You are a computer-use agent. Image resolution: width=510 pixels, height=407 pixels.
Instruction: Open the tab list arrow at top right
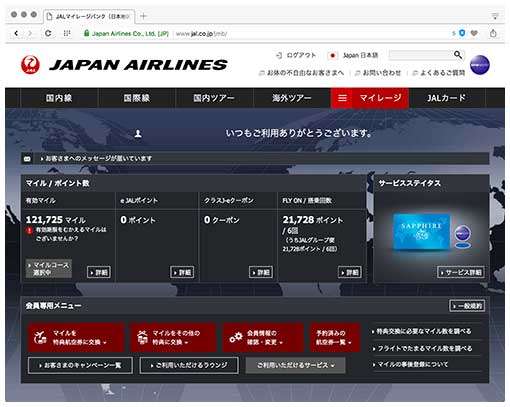(495, 16)
